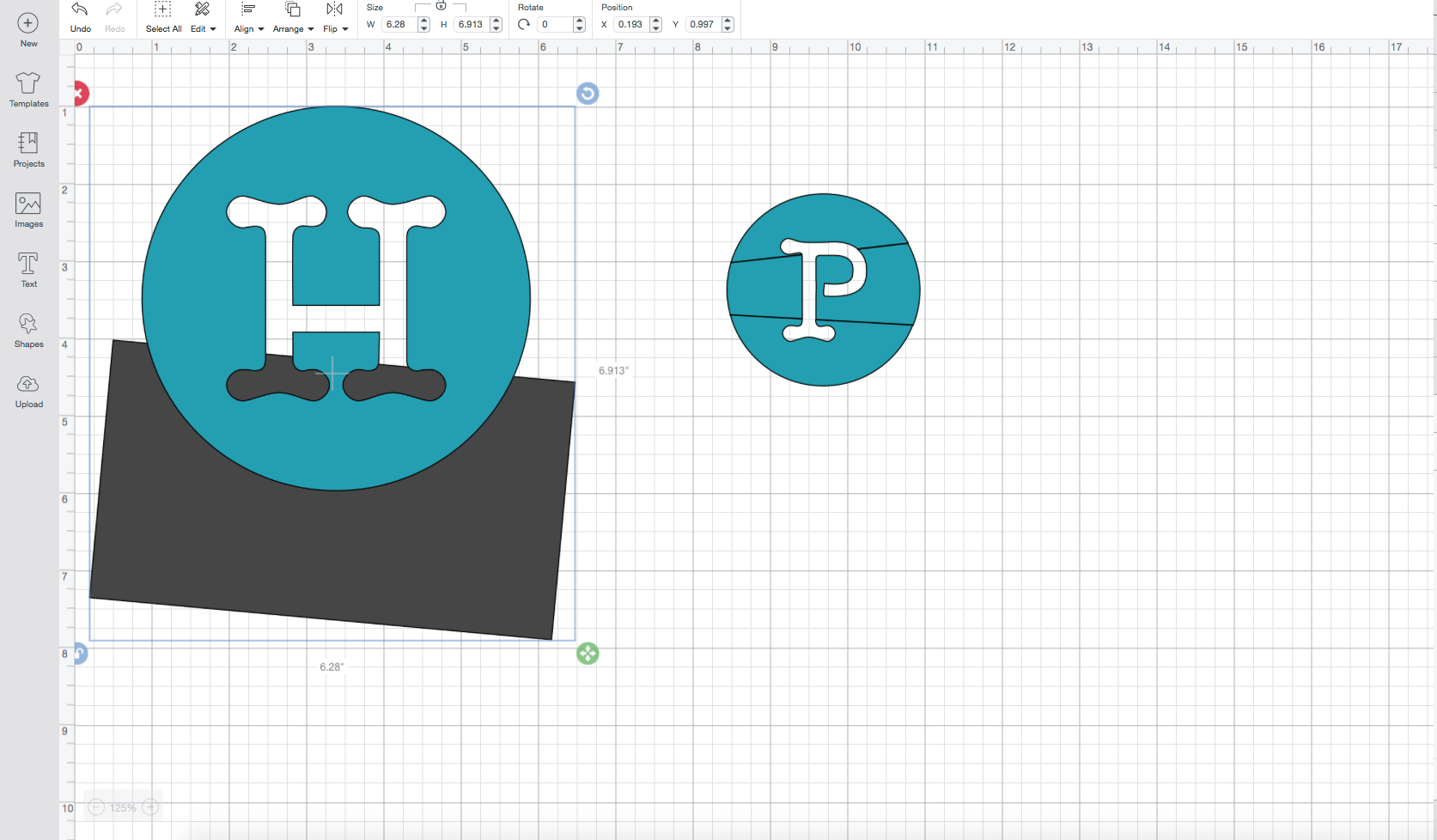Decrease X position with the down arrow
The width and height of the screenshot is (1437, 840).
tap(655, 28)
